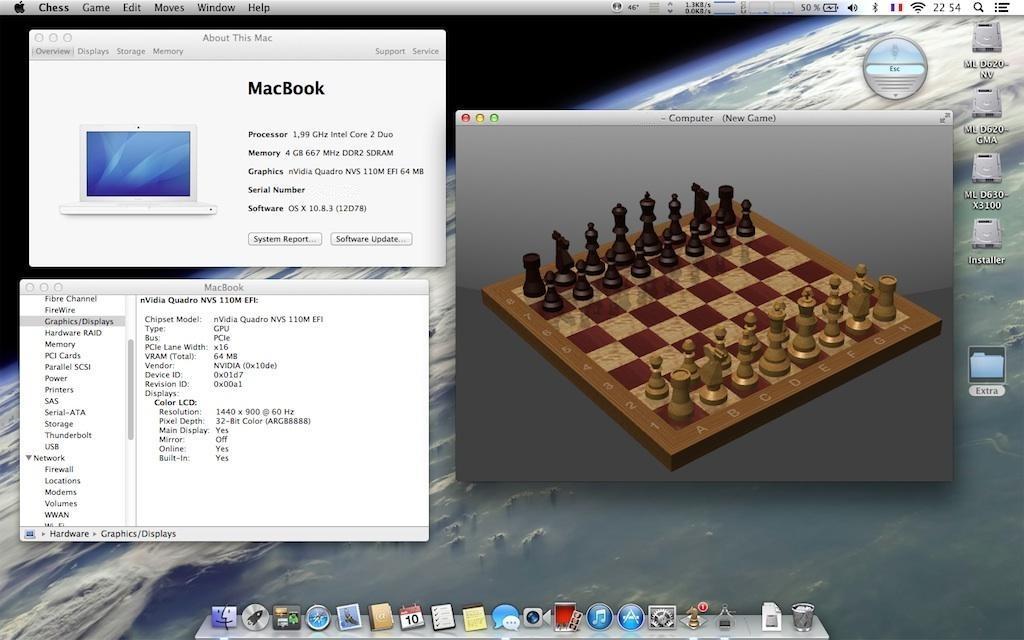Image resolution: width=1024 pixels, height=640 pixels.
Task: Click the Chess icon in the Dock
Action: pyautogui.click(x=694, y=616)
